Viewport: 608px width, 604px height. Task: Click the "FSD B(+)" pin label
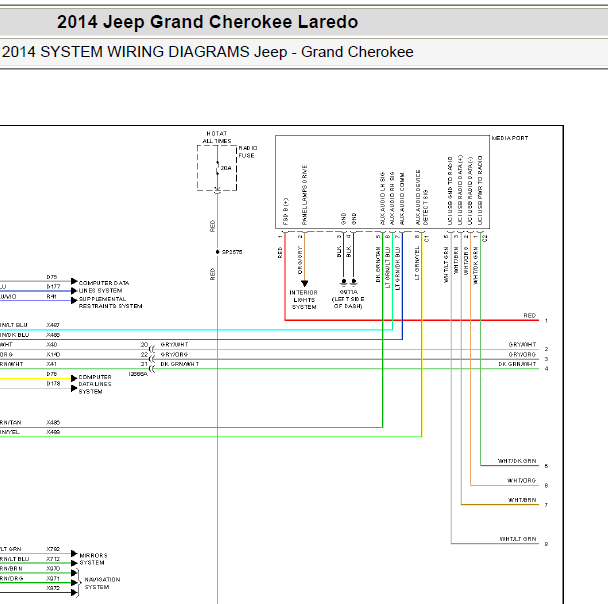pyautogui.click(x=286, y=212)
